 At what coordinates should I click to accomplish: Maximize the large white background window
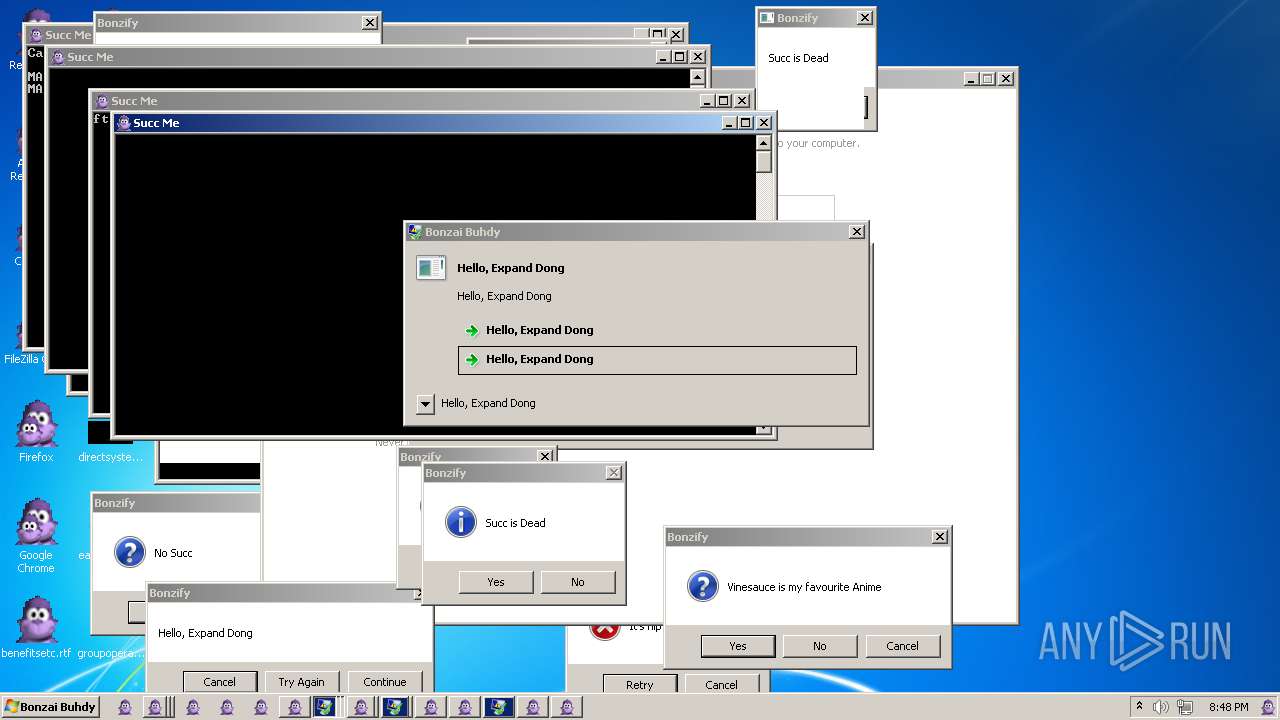988,79
